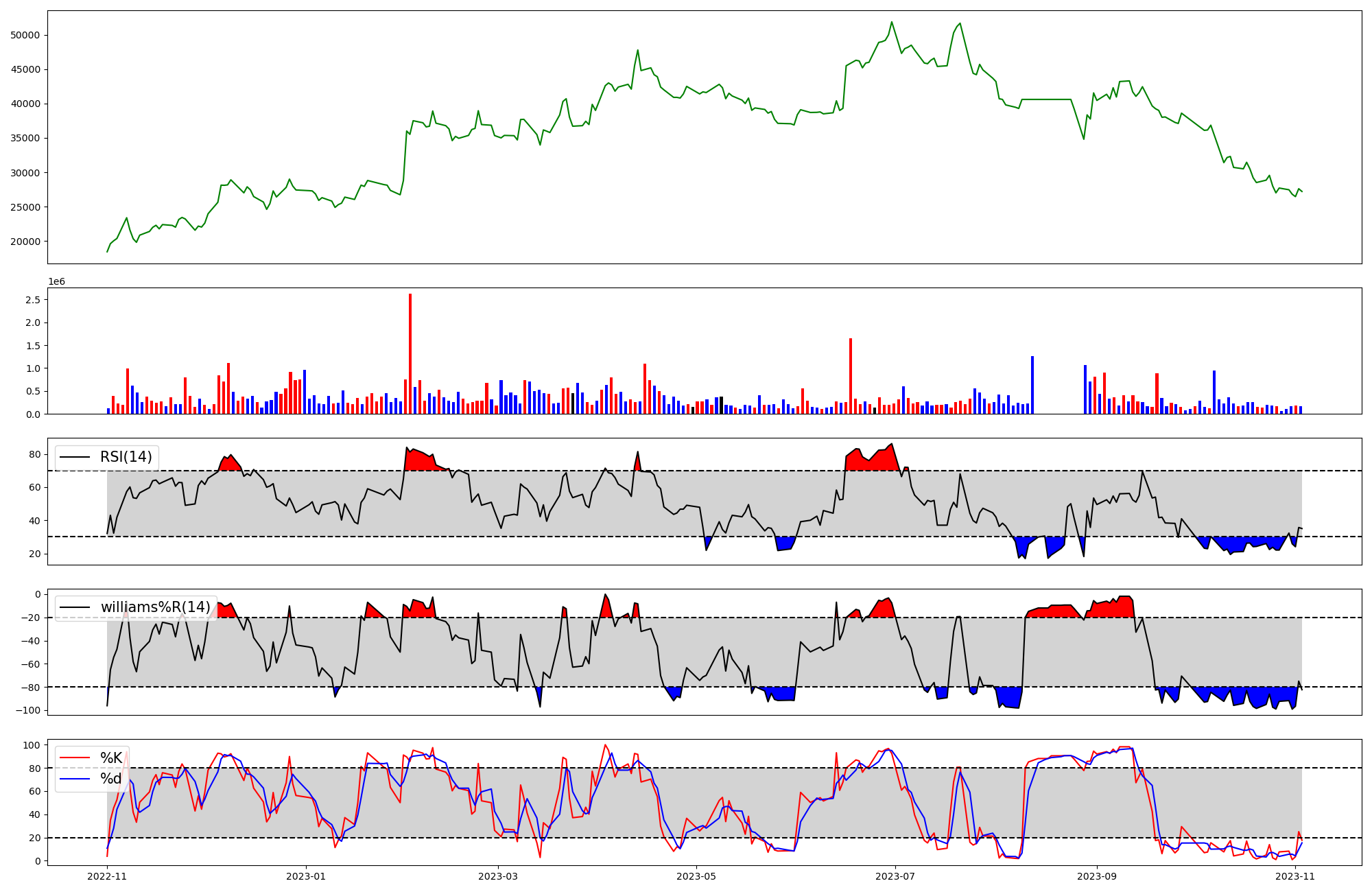Click the 2022-11 x-axis date label
The image size is (1372, 892).
coord(108,876)
